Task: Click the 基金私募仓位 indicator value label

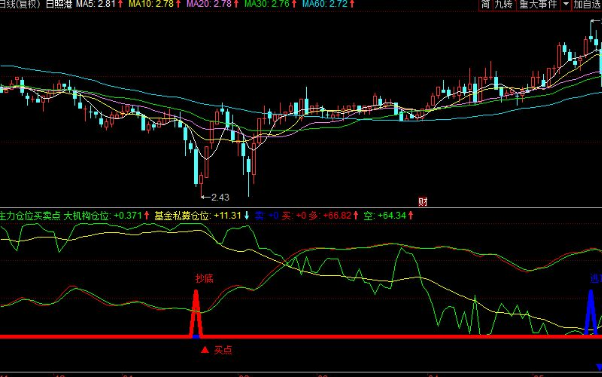Action: point(202,216)
